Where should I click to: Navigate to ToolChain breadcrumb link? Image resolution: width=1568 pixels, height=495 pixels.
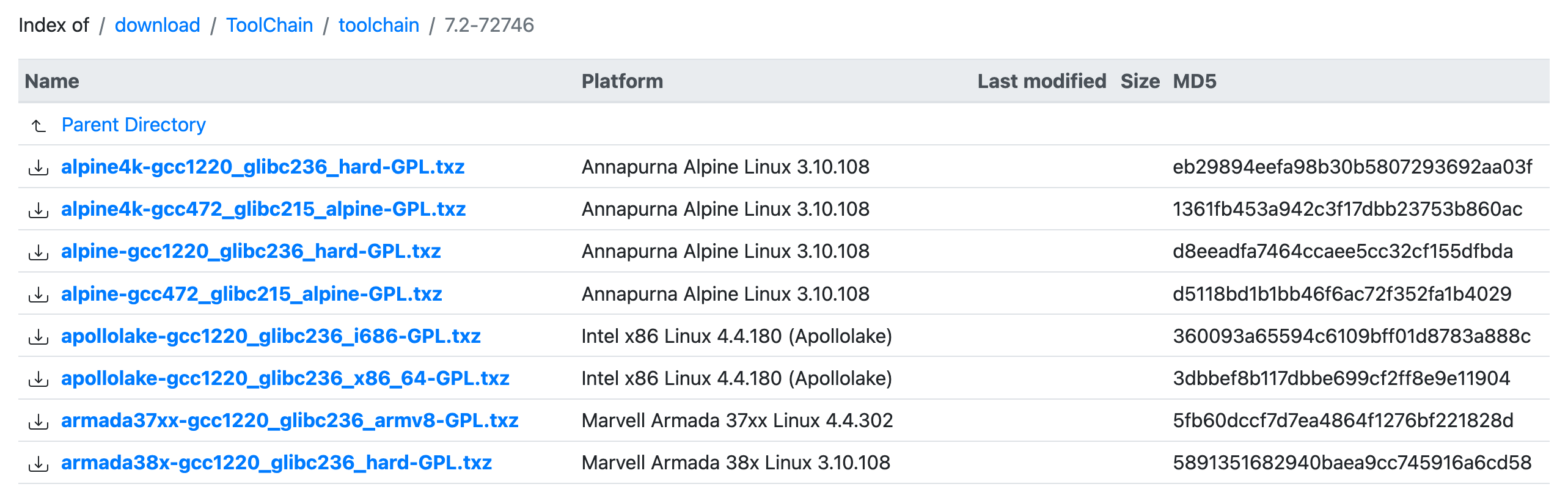click(269, 25)
